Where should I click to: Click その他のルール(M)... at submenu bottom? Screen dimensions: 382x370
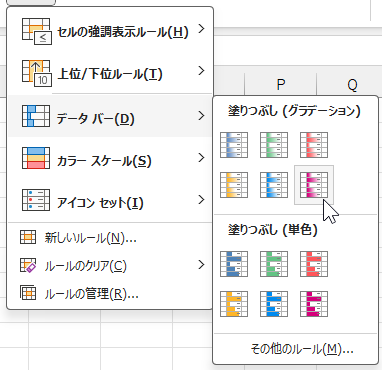coord(296,349)
